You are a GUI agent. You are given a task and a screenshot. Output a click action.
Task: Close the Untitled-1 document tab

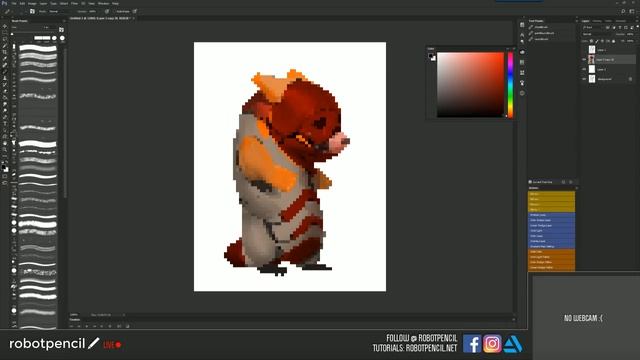[x=134, y=18]
